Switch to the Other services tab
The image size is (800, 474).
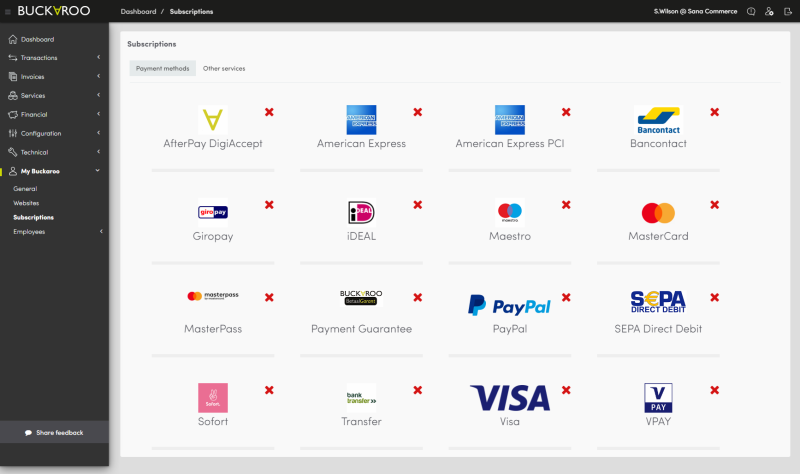(x=223, y=68)
